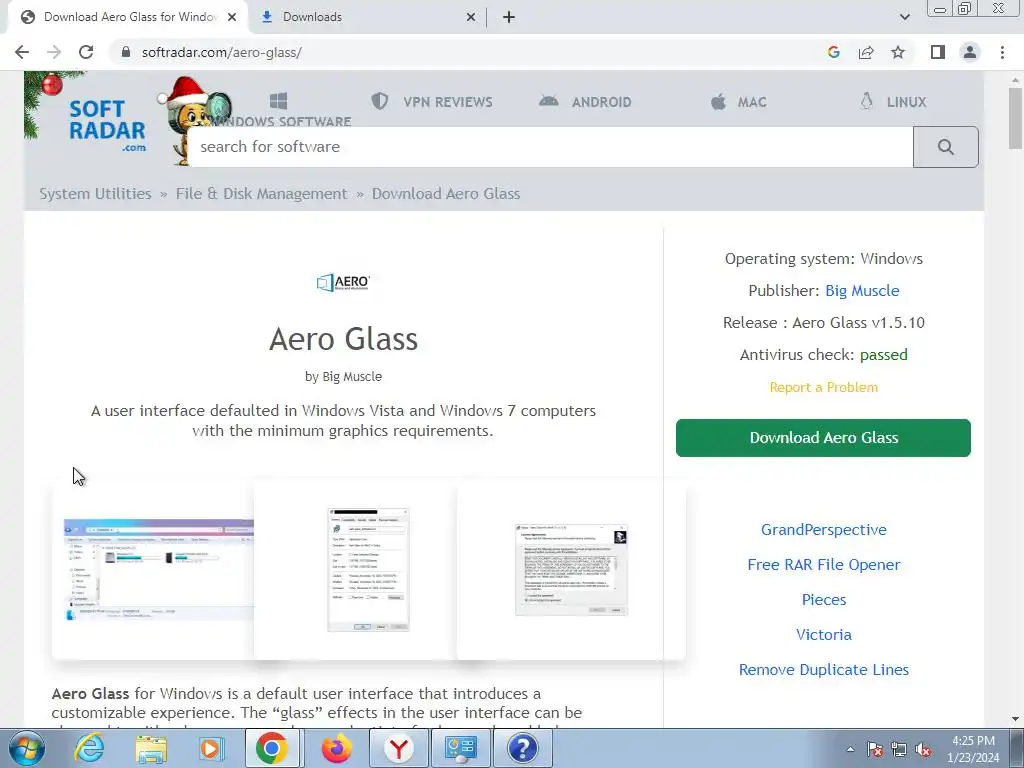Open the browser side panel
The width and height of the screenshot is (1024, 768).
[x=938, y=52]
